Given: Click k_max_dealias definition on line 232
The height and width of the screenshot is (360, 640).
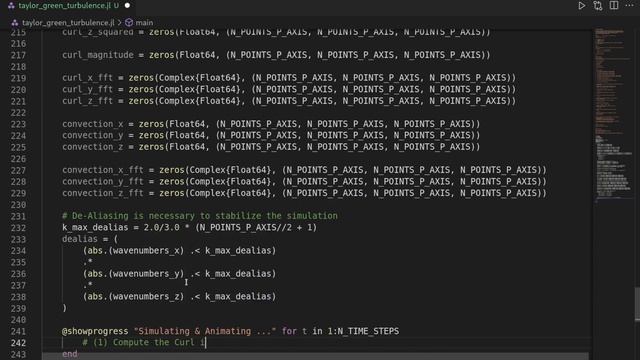Looking at the screenshot, I should pyautogui.click(x=95, y=227).
